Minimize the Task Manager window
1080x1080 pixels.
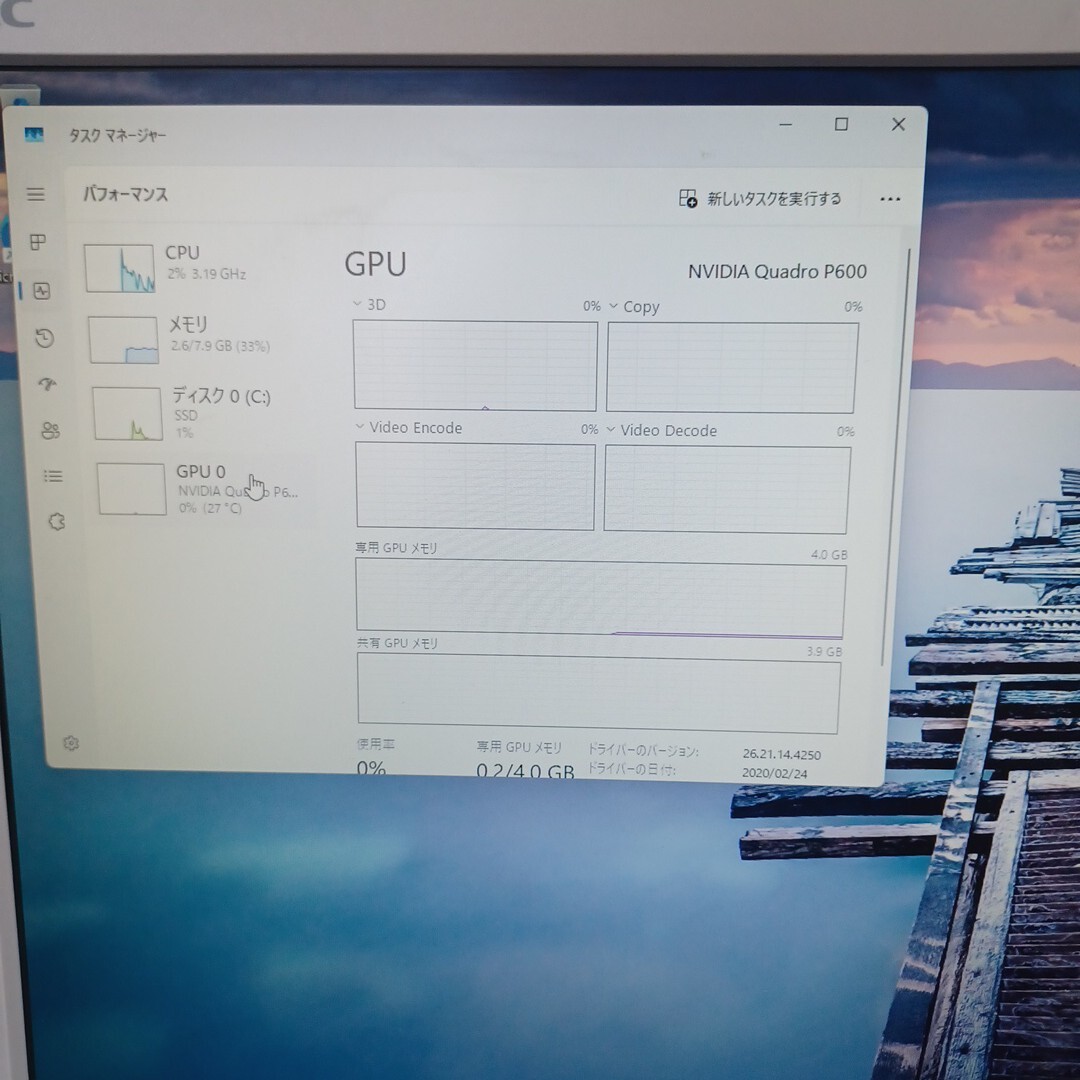(x=785, y=125)
